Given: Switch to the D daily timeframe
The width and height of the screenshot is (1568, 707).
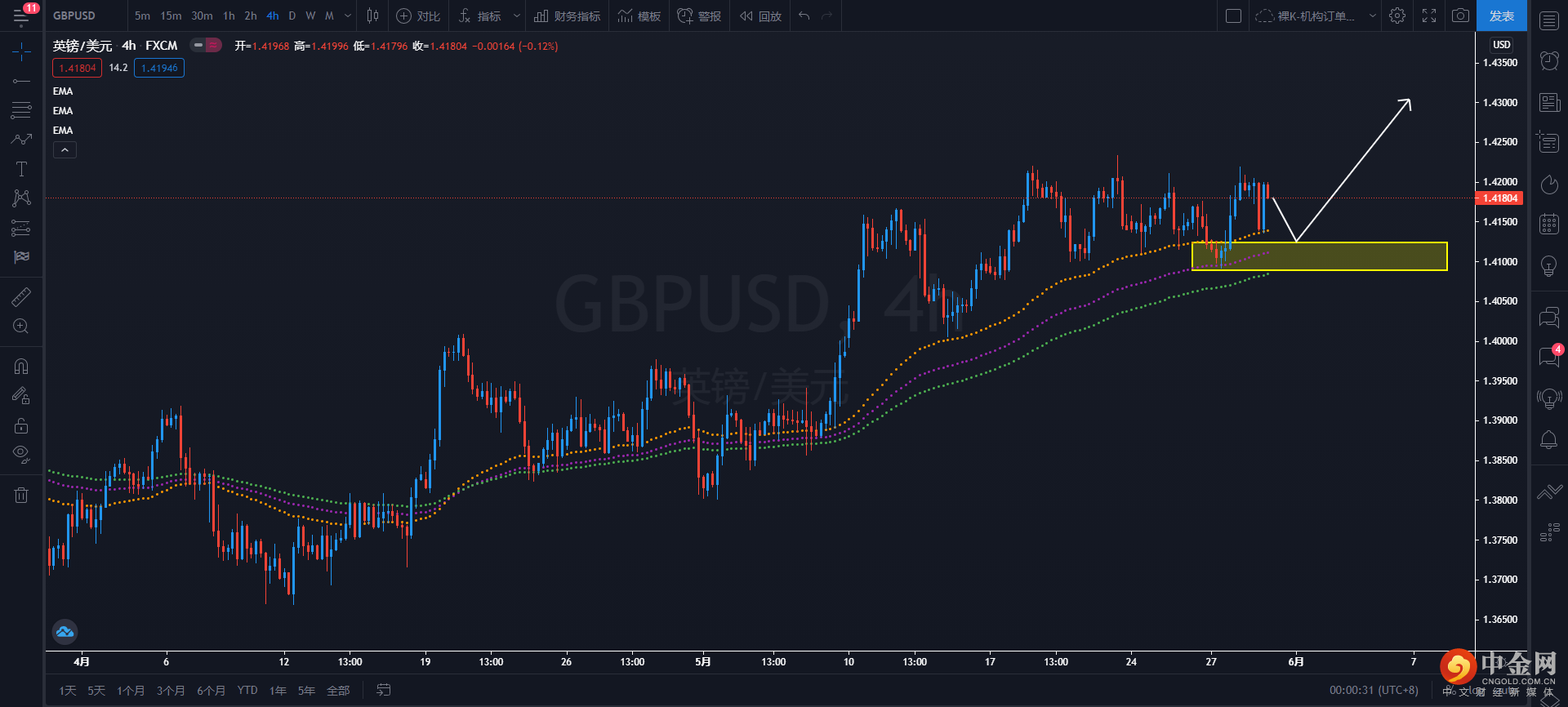Looking at the screenshot, I should [x=292, y=16].
